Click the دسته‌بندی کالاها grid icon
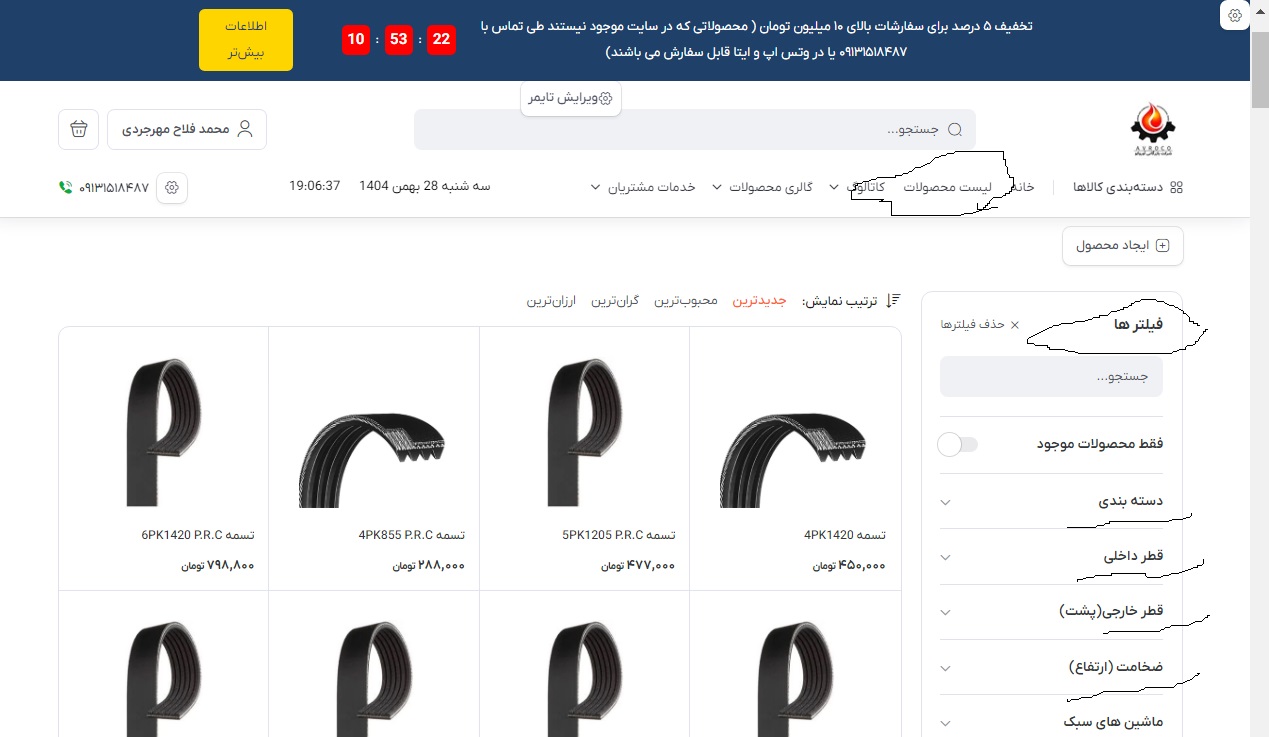This screenshot has height=737, width=1269. click(x=1176, y=187)
